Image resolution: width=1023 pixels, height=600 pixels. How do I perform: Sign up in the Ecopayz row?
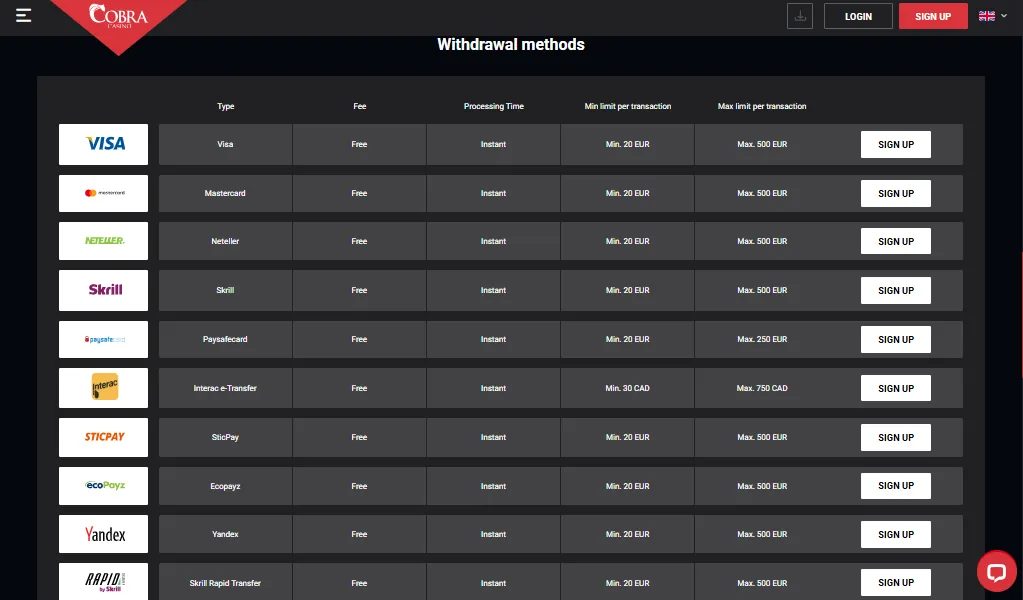coord(896,486)
